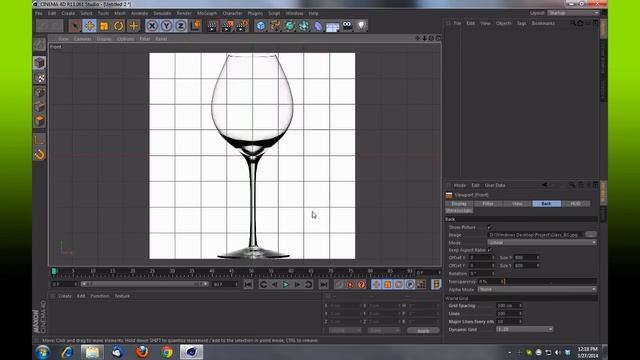This screenshot has width=640, height=360.
Task: Open the floor environment objects icon
Action: coord(333,26)
